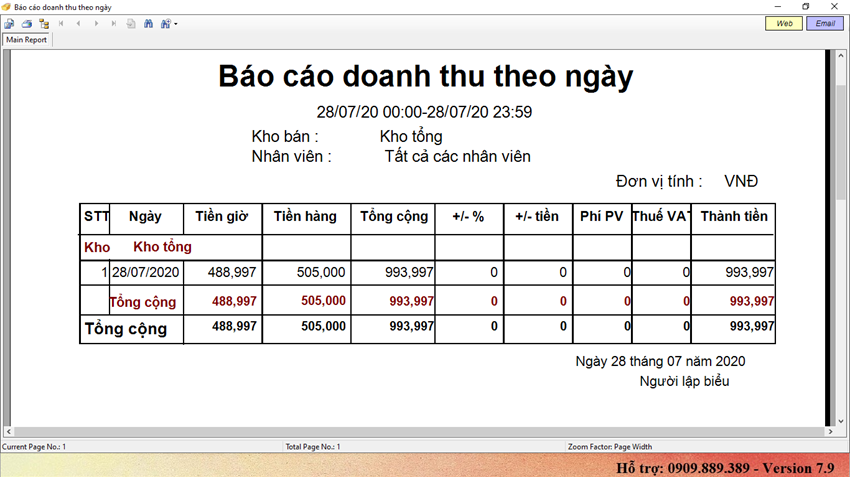This screenshot has width=850, height=477.
Task: Click the 'Thuế VAT' column header
Action: pyautogui.click(x=661, y=217)
